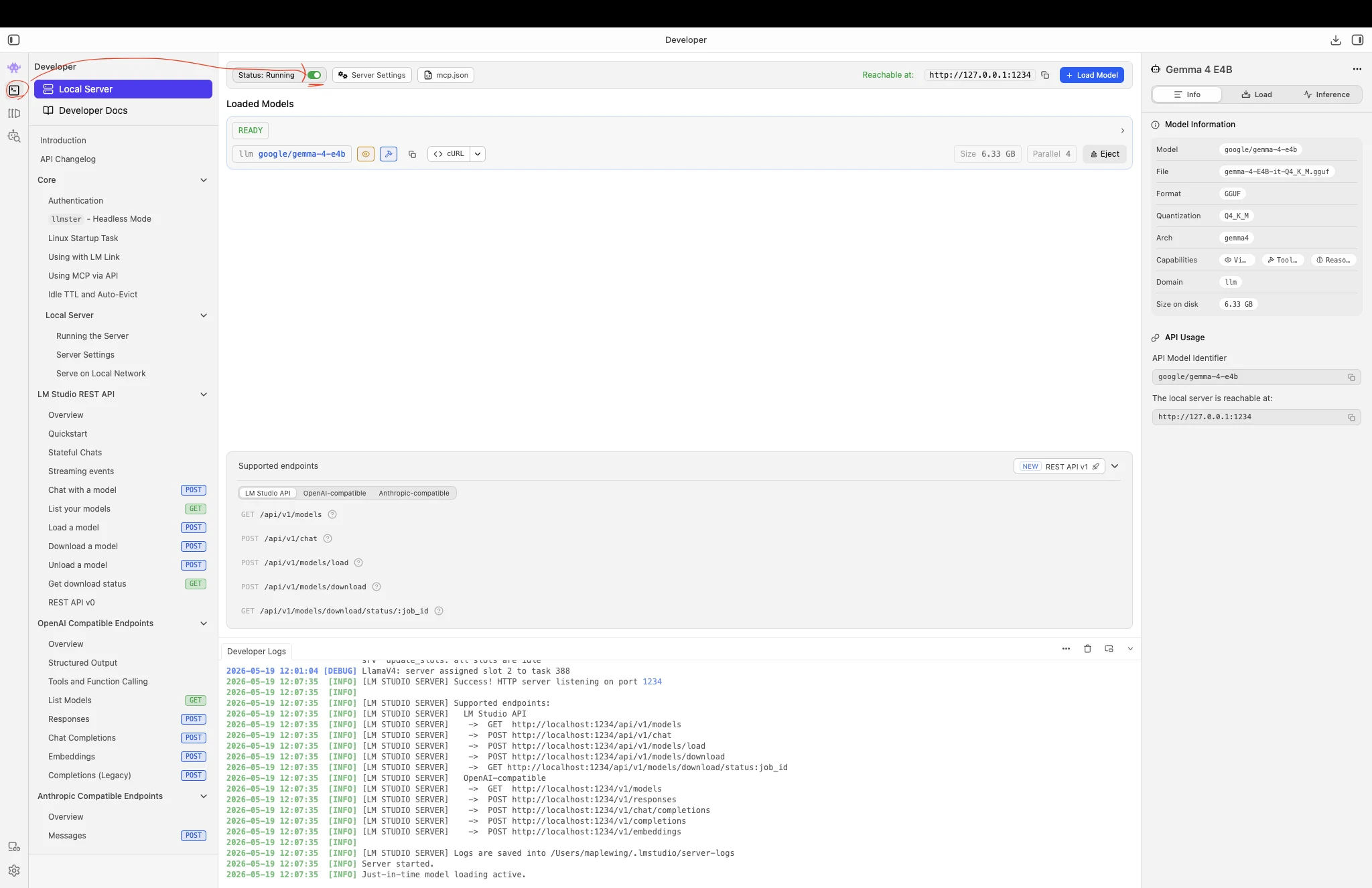Copy the google/gemma-4-e4b model identifier in Loaded Models
This screenshot has width=1372, height=888.
coord(412,154)
